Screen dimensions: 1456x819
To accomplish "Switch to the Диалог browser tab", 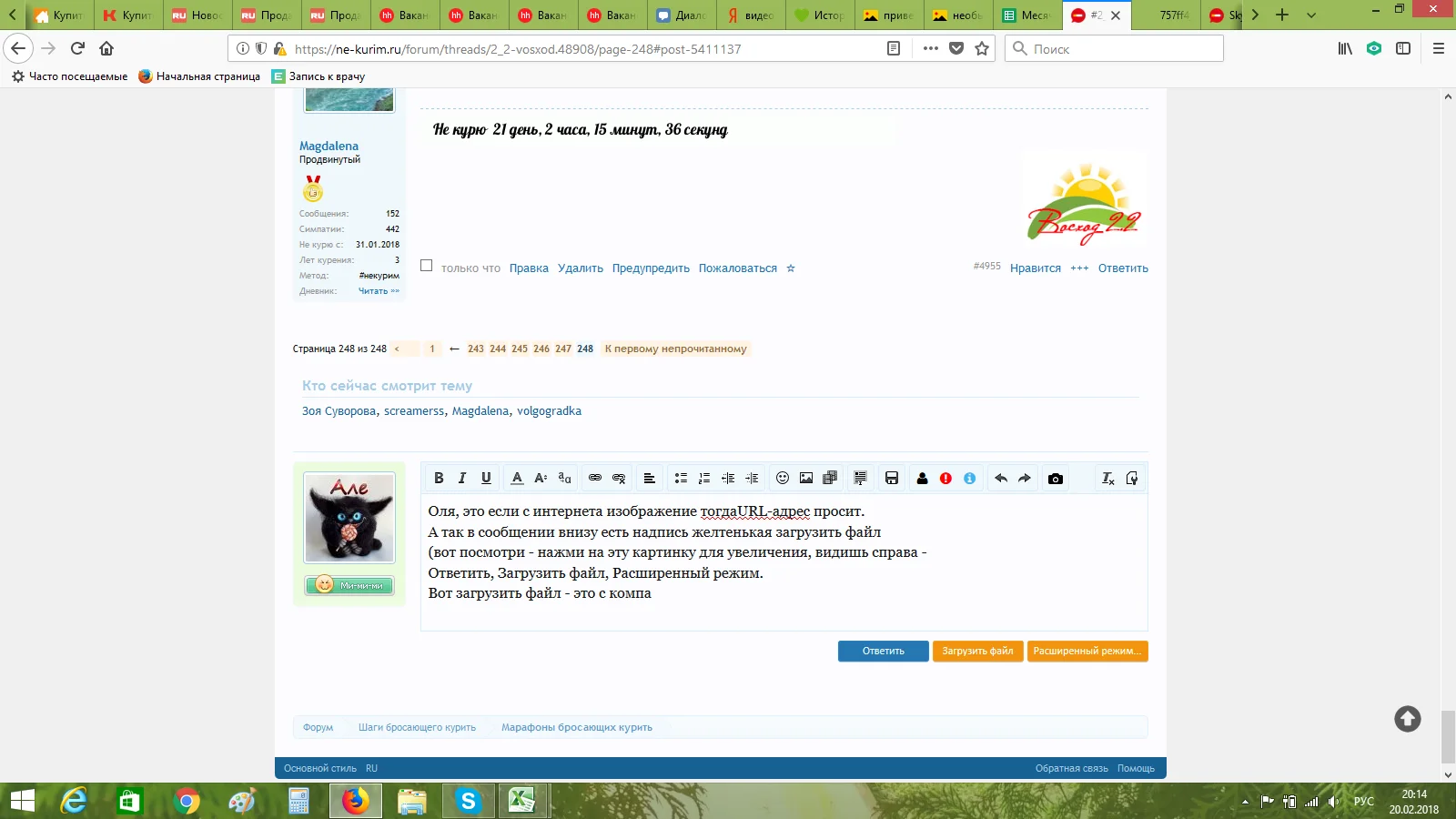I will coord(682,15).
